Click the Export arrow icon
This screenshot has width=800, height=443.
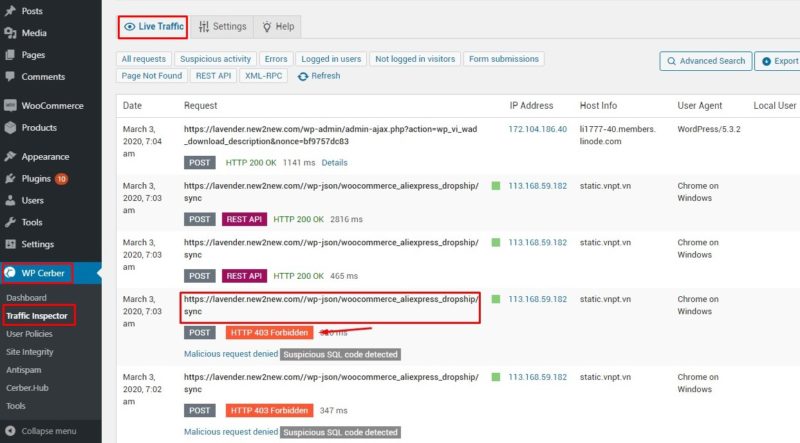coord(766,61)
